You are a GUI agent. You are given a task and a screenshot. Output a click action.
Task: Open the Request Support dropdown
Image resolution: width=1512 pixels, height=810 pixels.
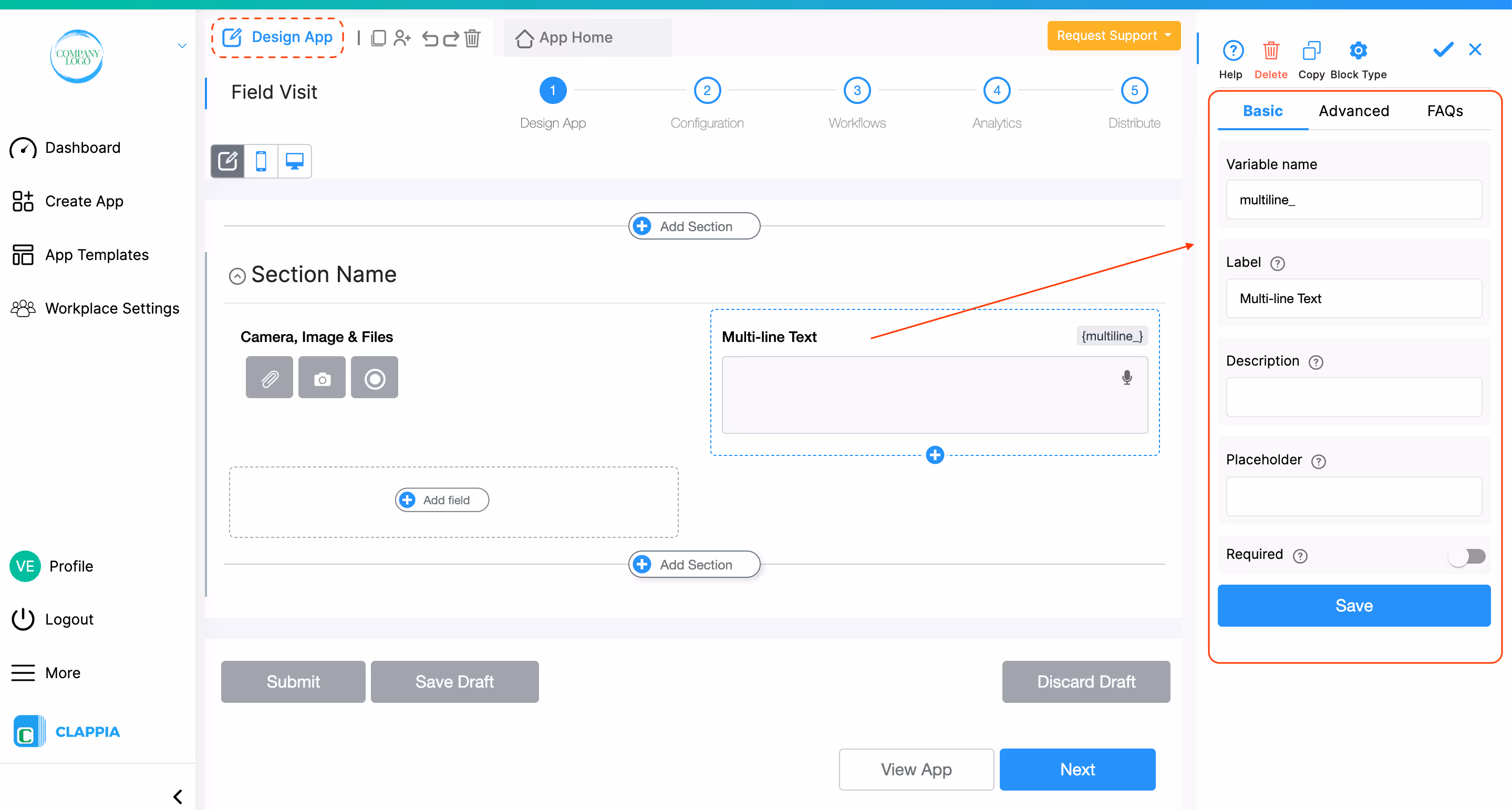pyautogui.click(x=1113, y=36)
